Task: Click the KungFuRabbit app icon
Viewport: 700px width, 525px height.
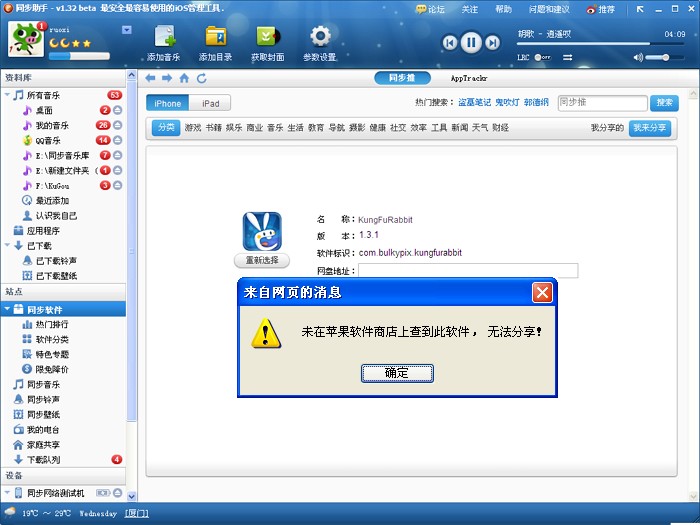Action: point(262,231)
